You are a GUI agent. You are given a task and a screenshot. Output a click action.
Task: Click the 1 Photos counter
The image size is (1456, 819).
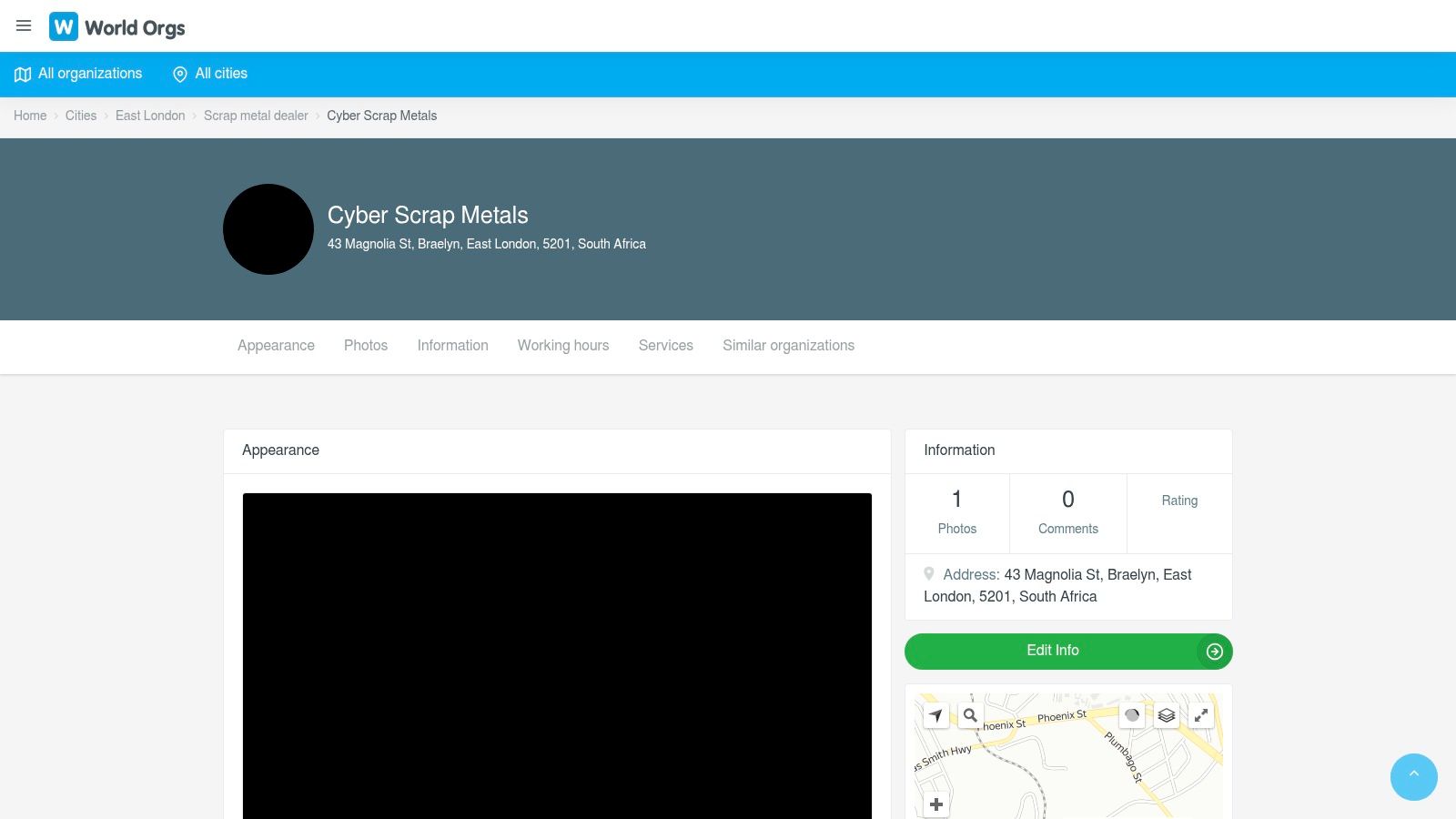click(956, 513)
